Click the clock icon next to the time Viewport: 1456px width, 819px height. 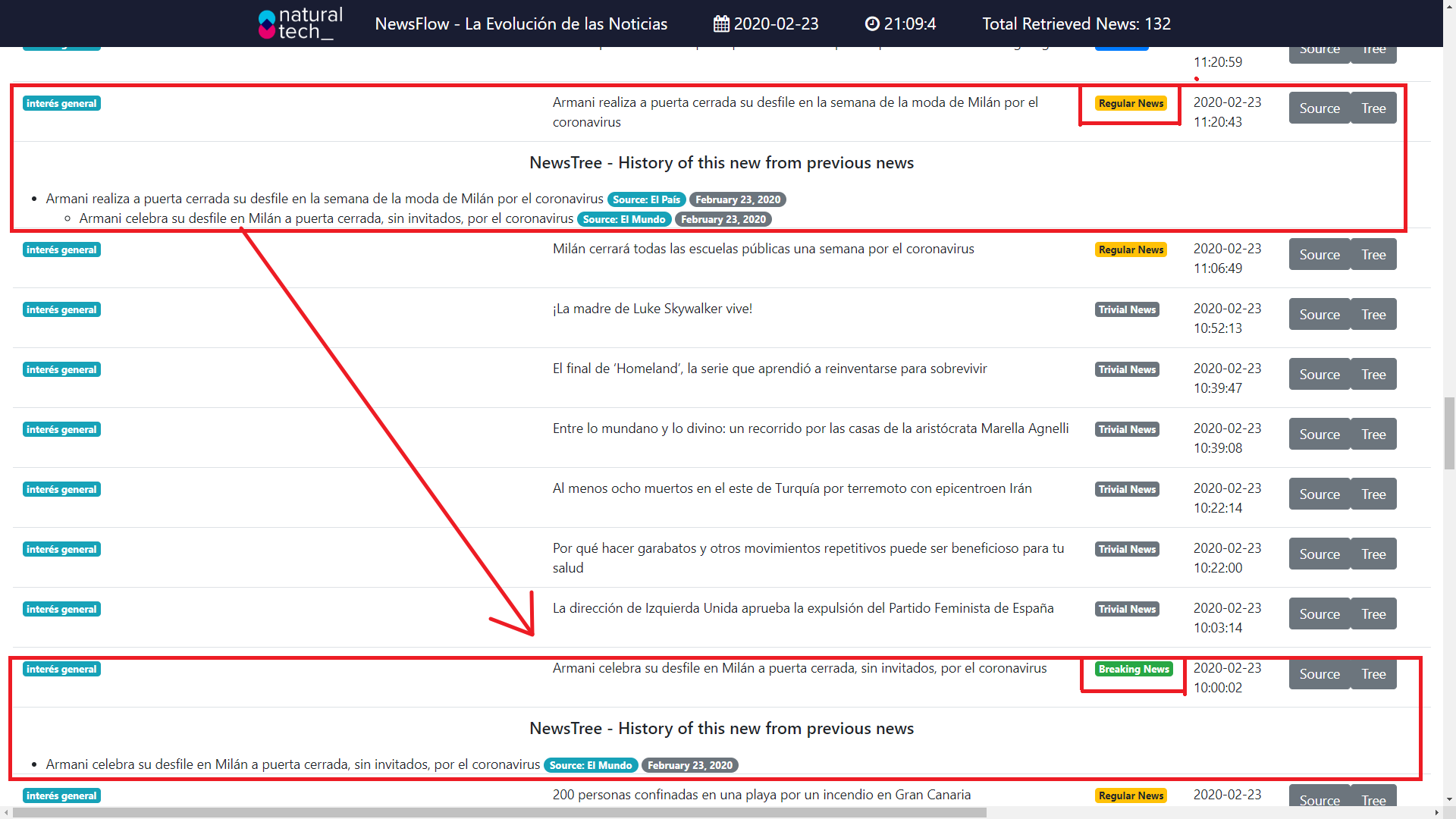point(872,24)
